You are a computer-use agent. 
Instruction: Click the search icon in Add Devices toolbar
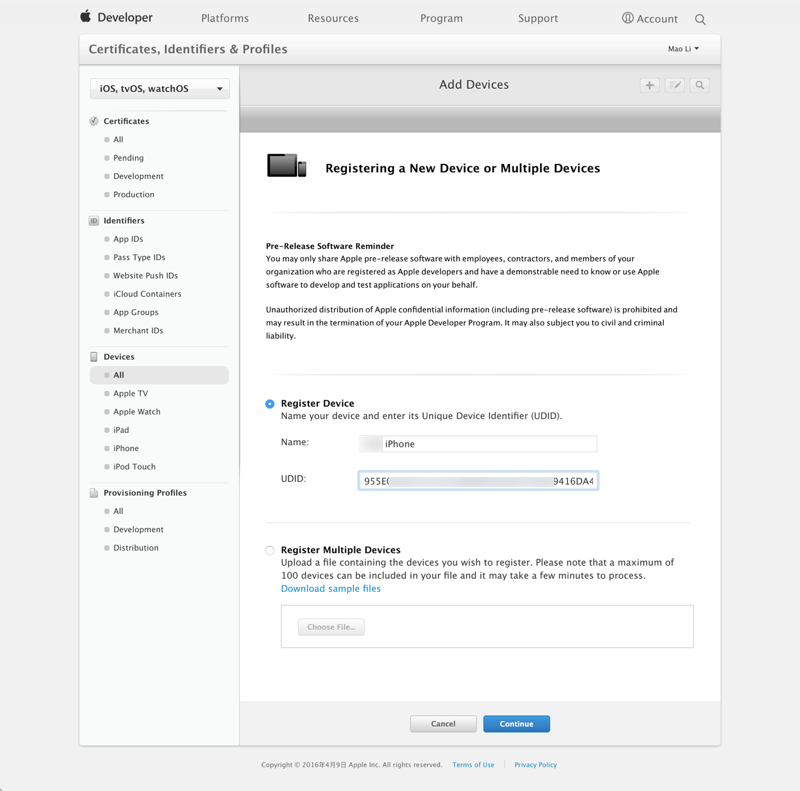[699, 85]
